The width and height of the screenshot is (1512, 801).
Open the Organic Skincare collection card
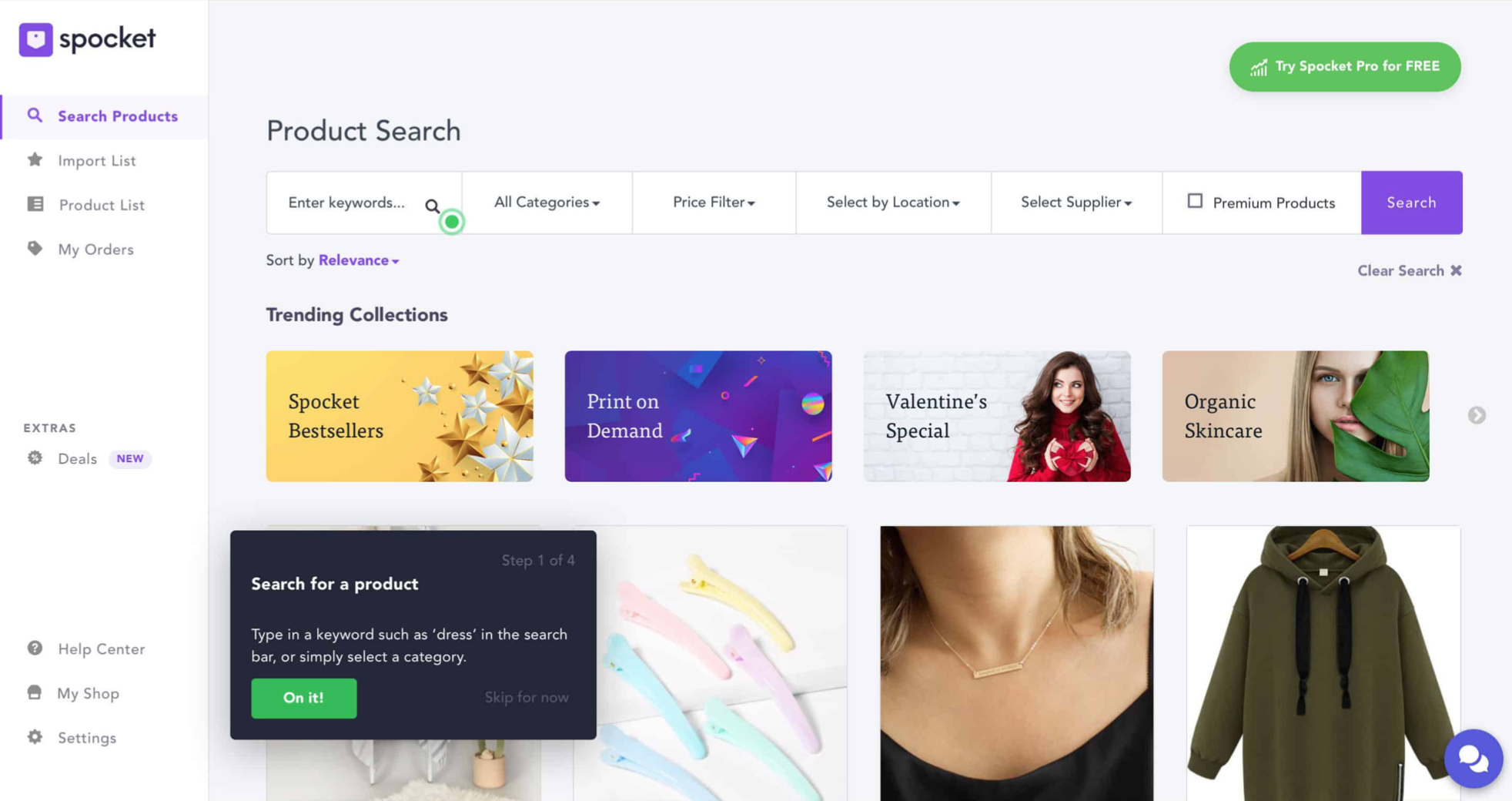[x=1296, y=416]
